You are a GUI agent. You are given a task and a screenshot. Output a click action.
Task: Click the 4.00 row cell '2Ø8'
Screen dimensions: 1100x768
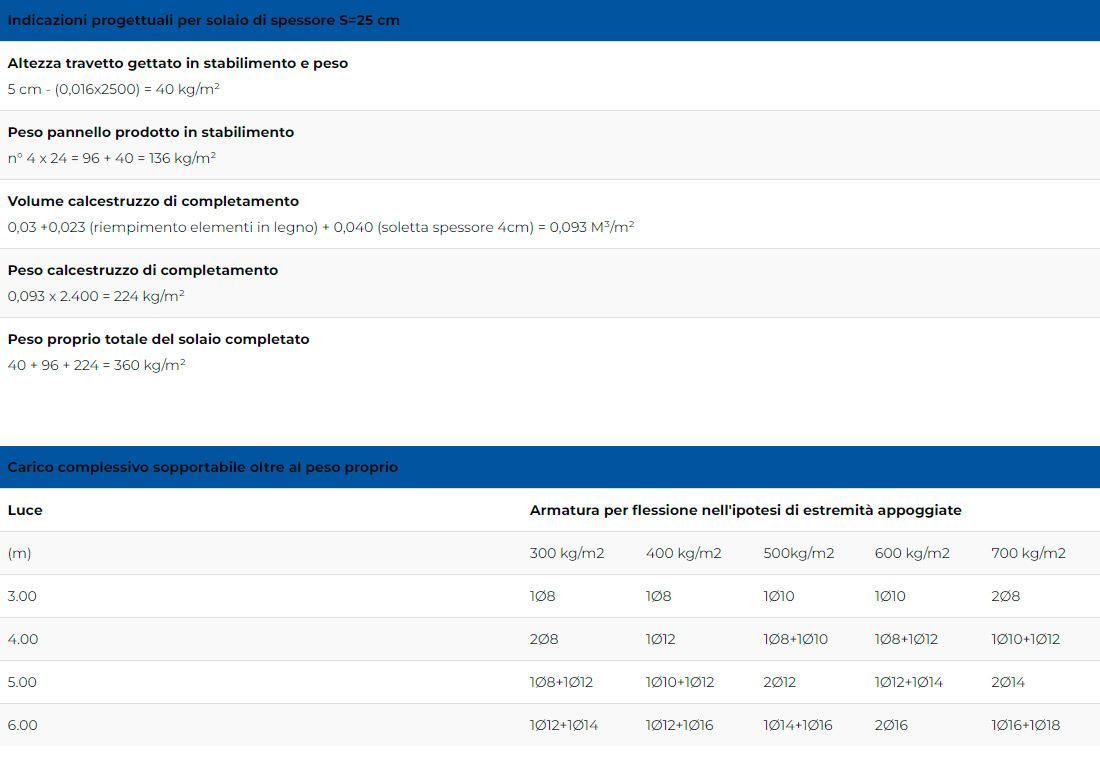click(x=544, y=640)
